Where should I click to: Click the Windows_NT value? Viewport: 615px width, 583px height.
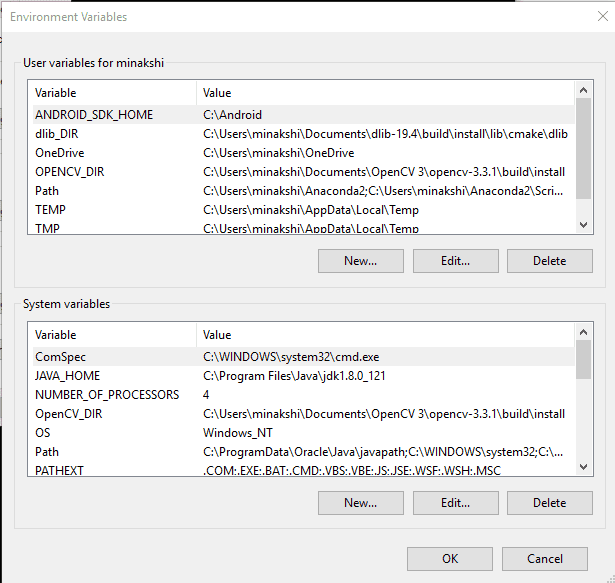(238, 433)
